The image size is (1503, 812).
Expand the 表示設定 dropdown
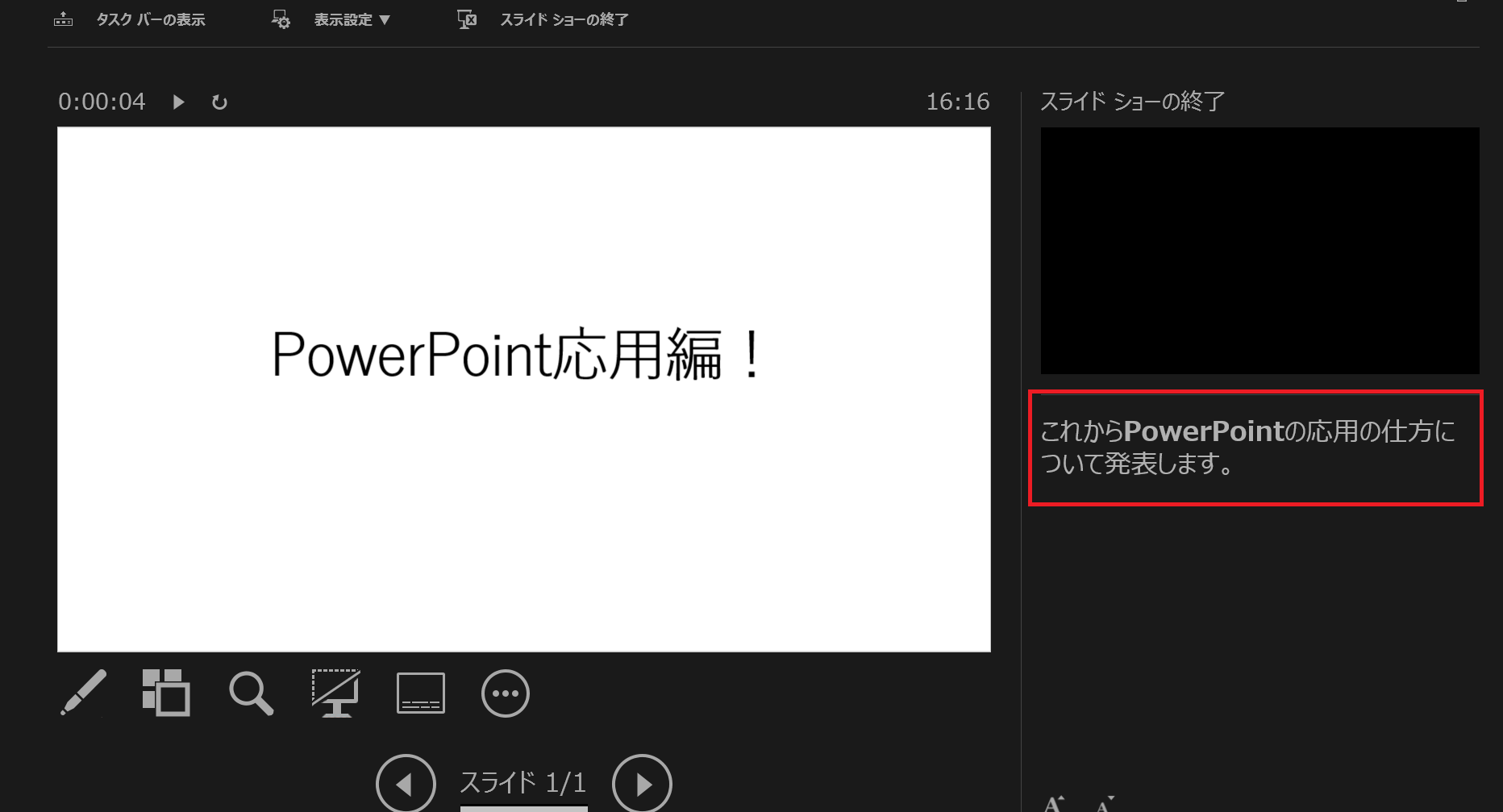352,20
